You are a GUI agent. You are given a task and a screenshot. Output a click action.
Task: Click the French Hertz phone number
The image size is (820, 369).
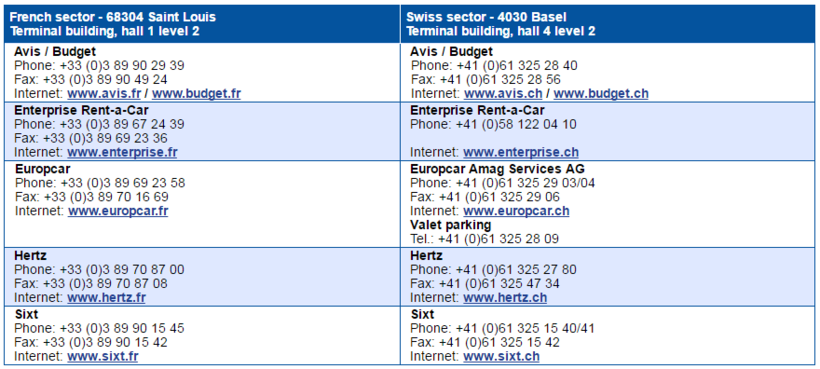coord(122,270)
